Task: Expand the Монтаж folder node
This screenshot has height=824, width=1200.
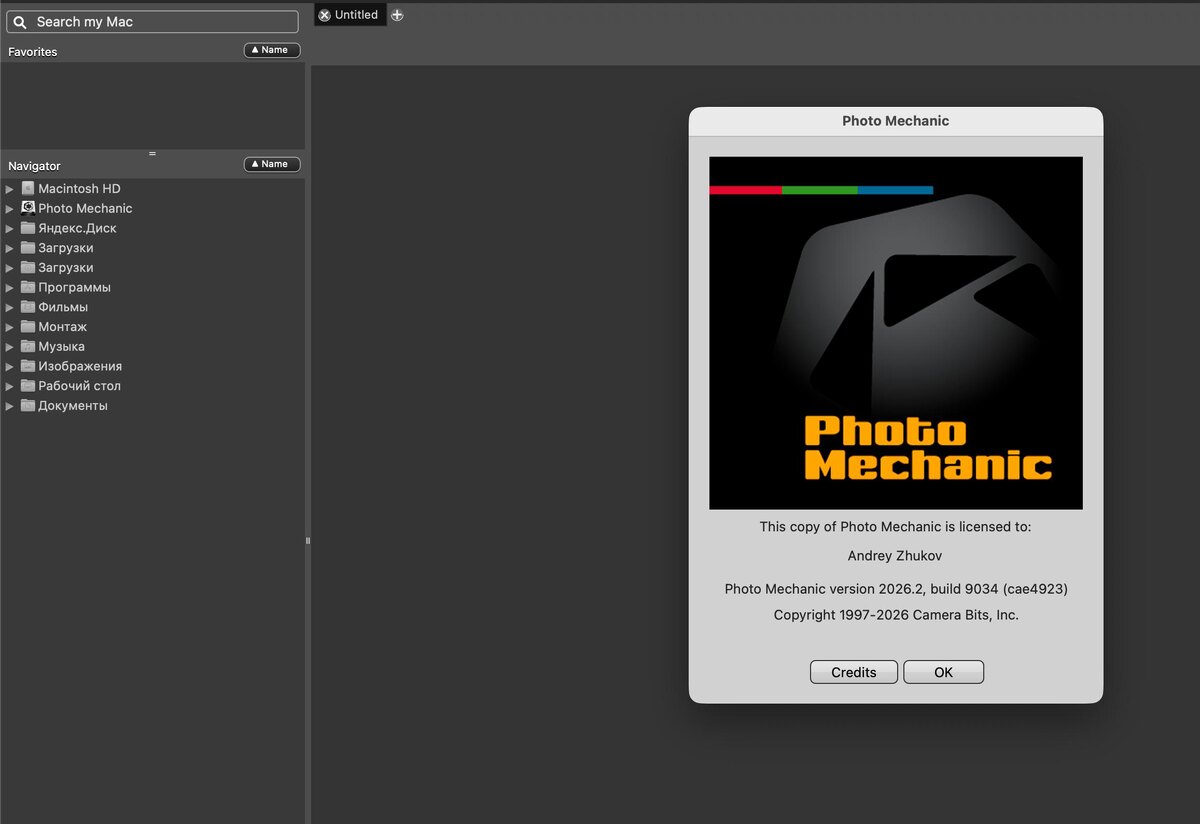Action: point(10,327)
